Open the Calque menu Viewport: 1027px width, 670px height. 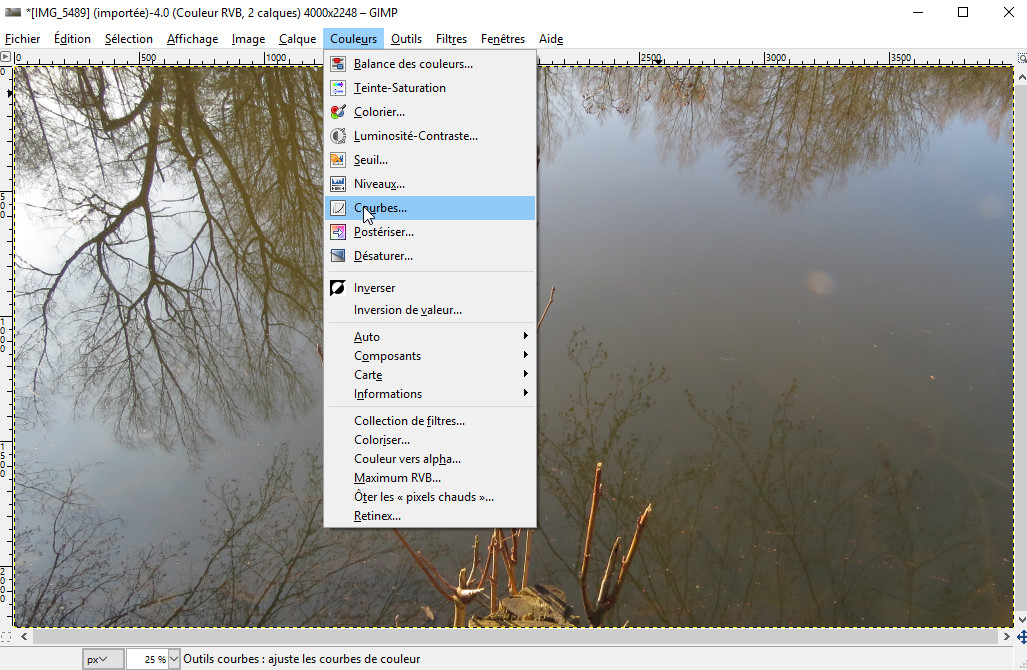click(297, 39)
